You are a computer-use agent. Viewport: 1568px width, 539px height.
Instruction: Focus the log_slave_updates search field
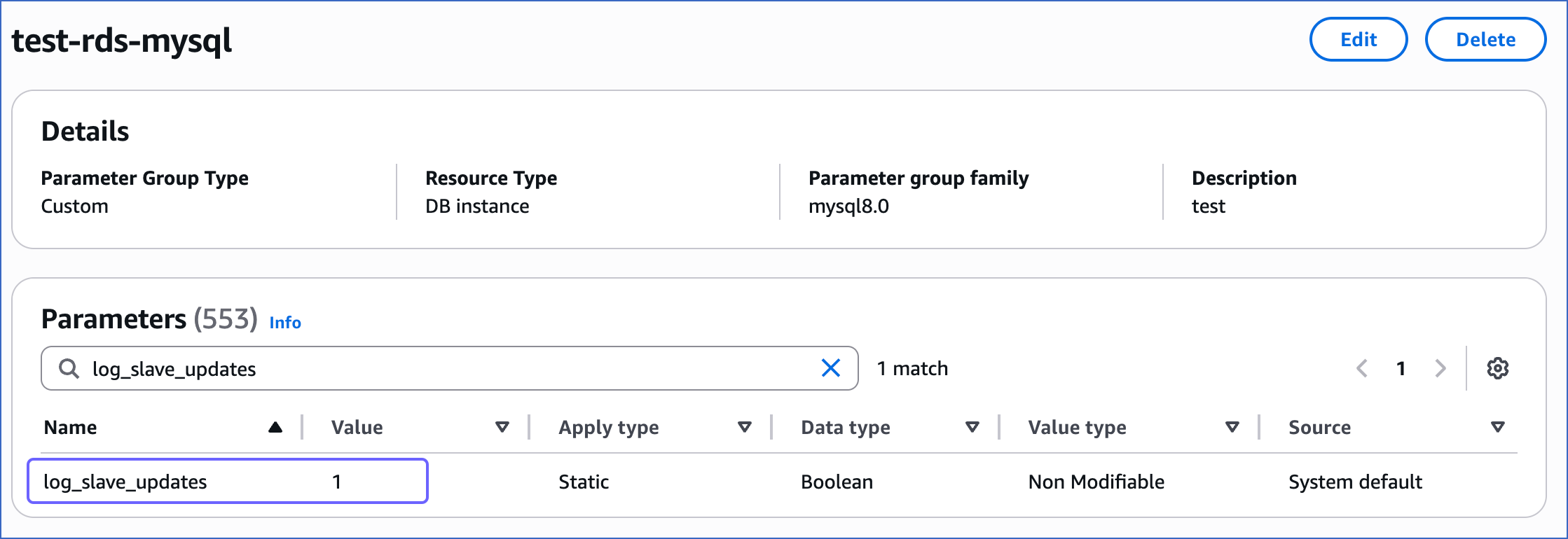click(450, 368)
